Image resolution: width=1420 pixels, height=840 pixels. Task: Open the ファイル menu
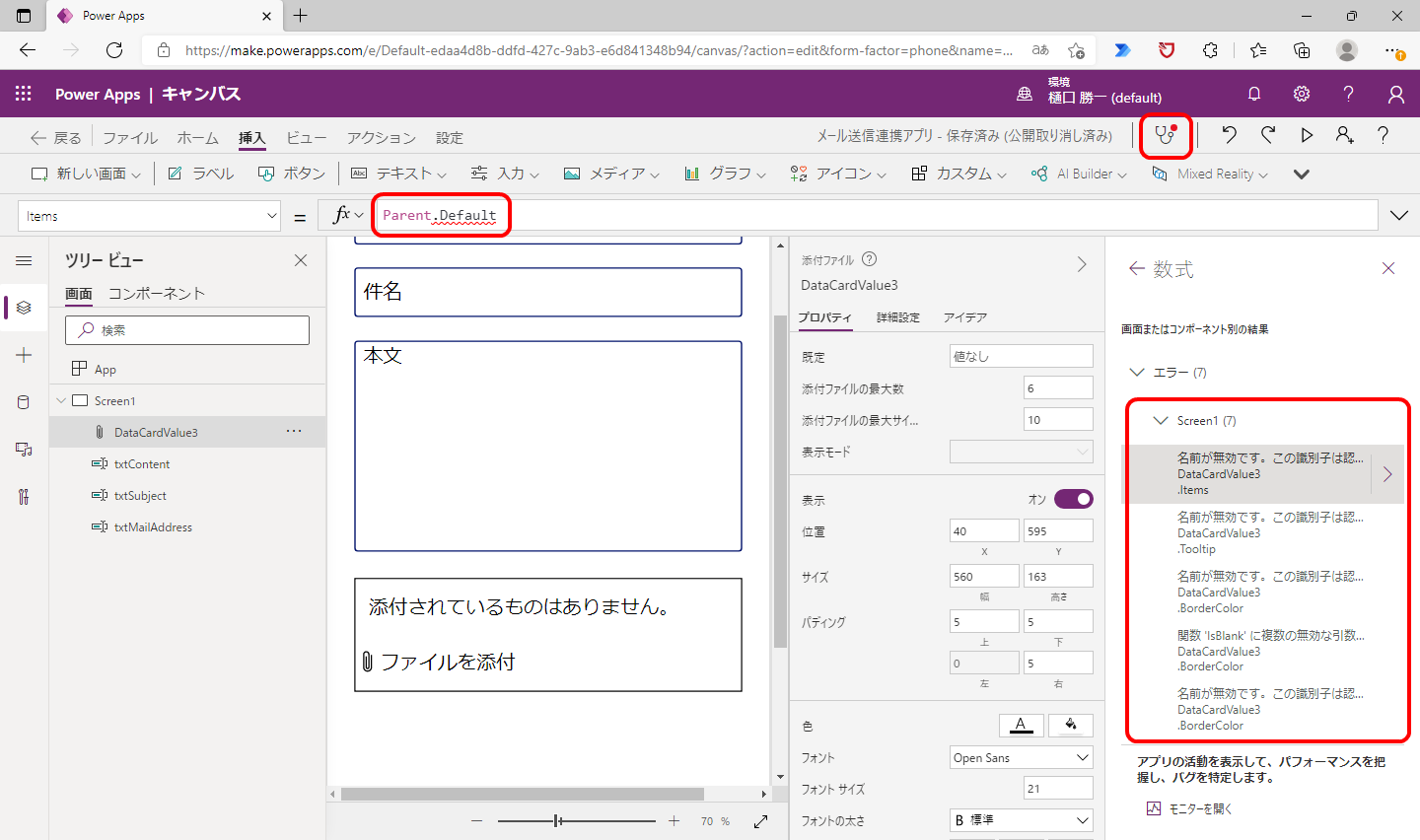[130, 138]
